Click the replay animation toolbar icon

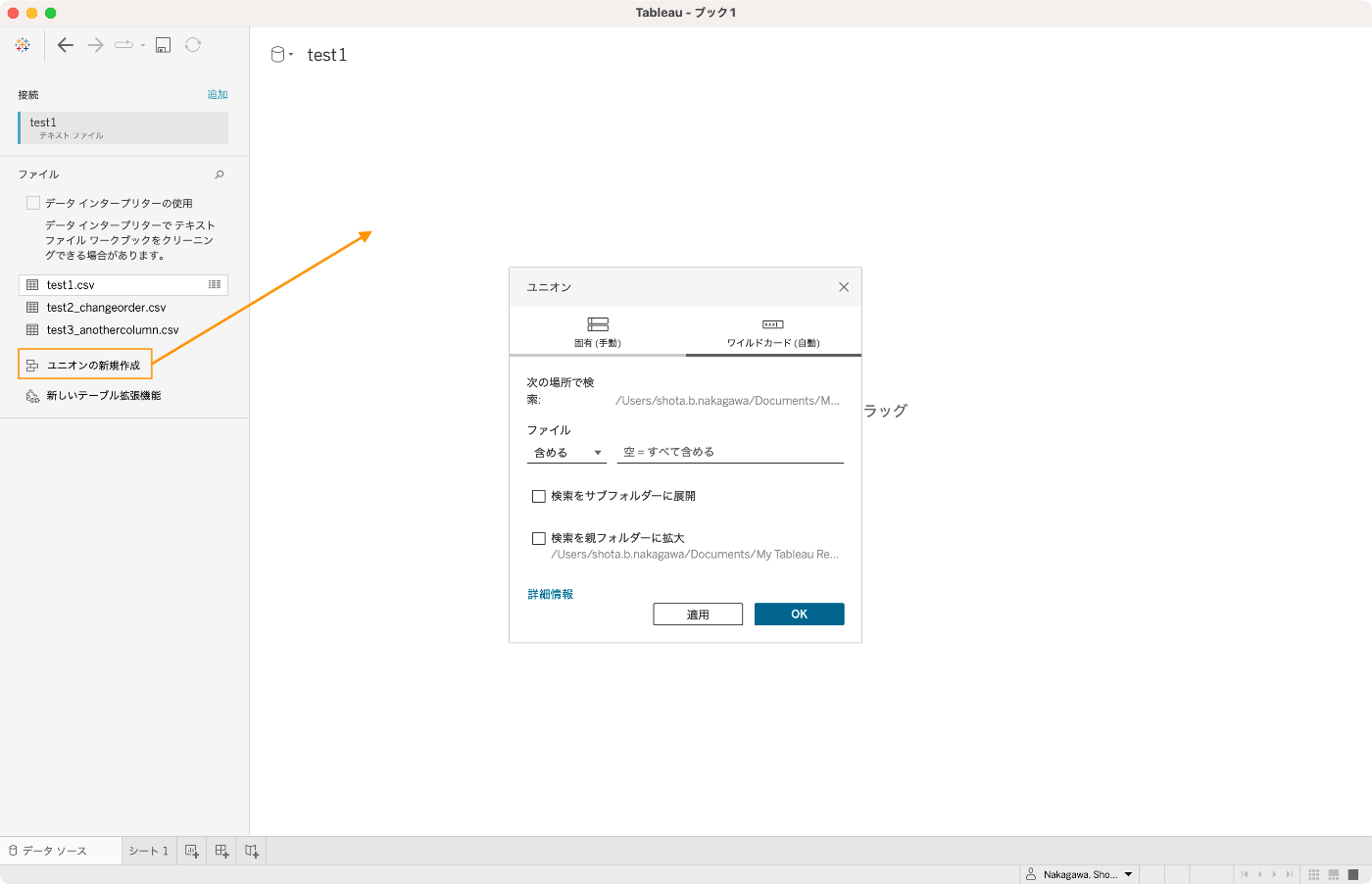[123, 45]
